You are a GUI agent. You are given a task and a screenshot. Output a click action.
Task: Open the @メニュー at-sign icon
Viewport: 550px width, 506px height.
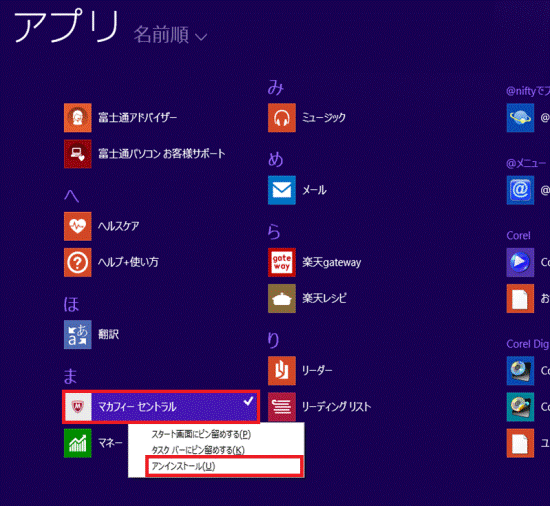(x=520, y=190)
